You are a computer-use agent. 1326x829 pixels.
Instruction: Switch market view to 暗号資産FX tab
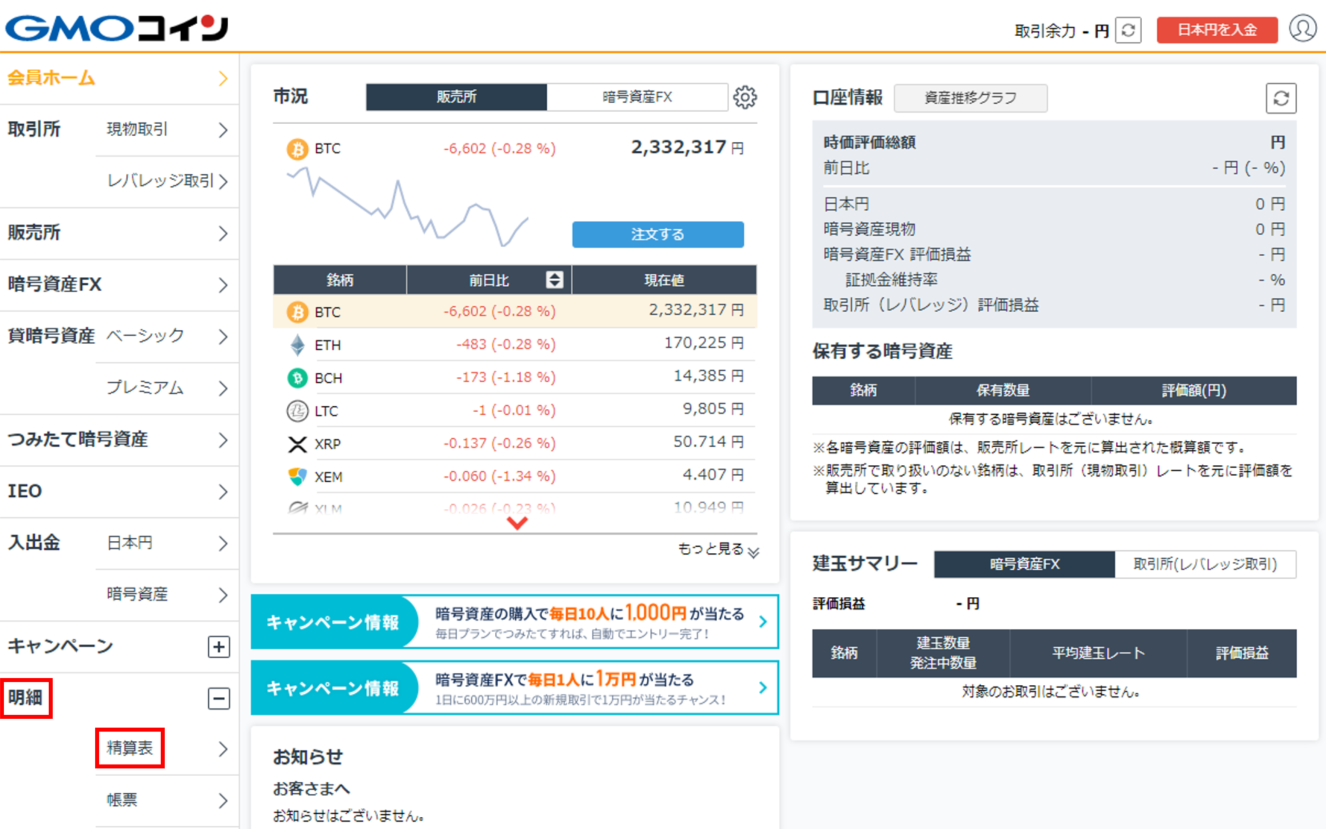(637, 97)
